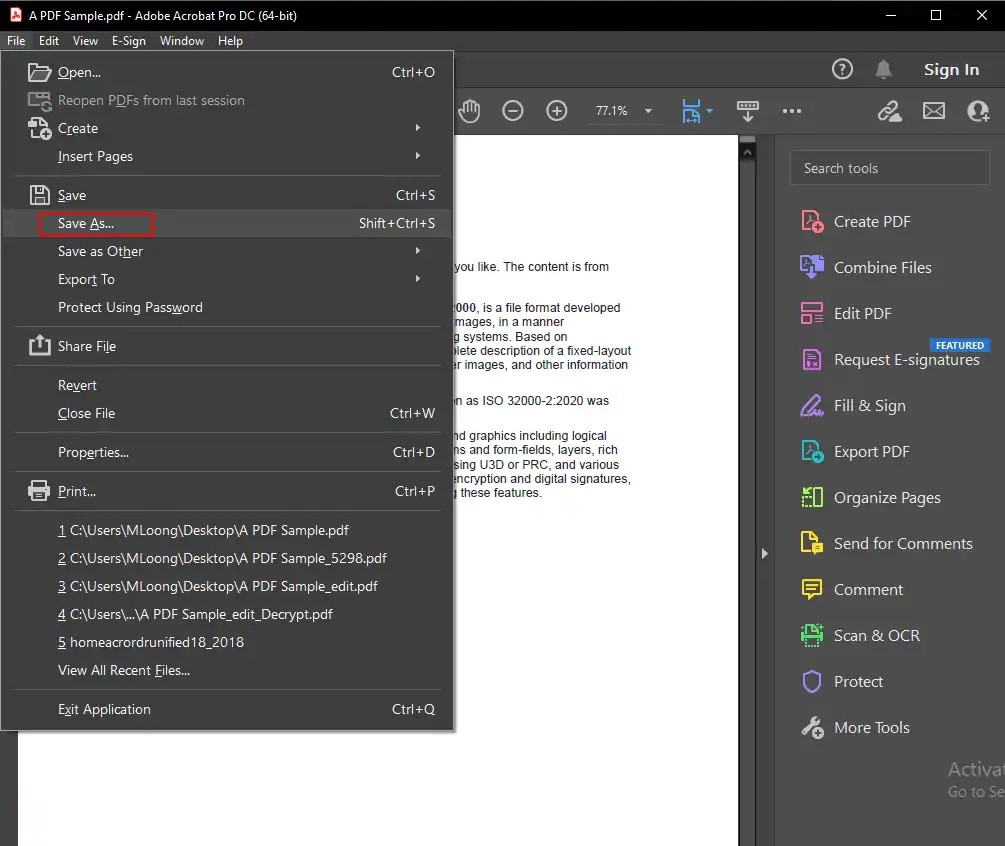Select Close File in the menu
This screenshot has height=846, width=1005.
coord(228,413)
